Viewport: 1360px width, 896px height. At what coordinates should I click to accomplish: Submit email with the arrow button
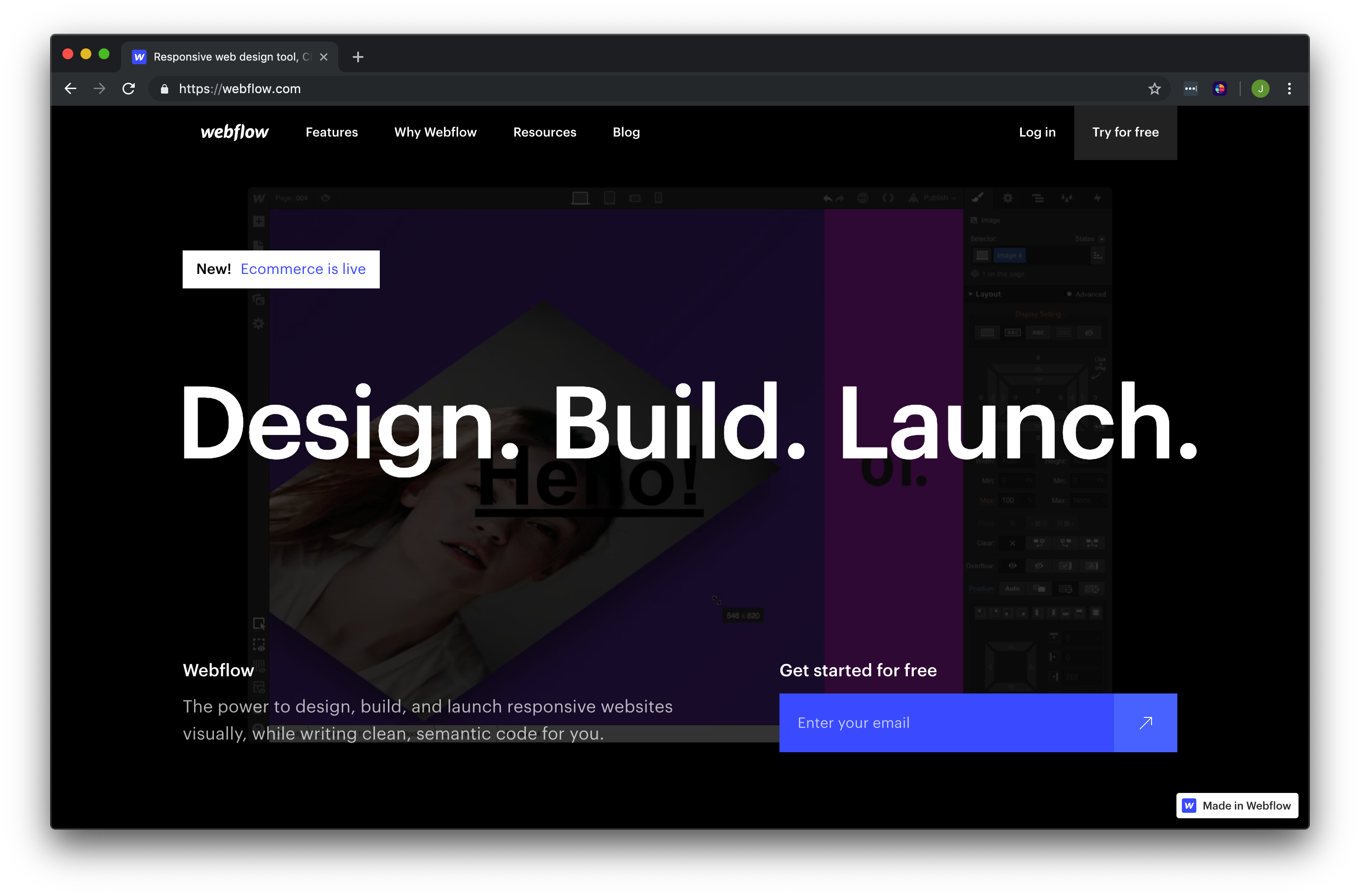pyautogui.click(x=1145, y=723)
